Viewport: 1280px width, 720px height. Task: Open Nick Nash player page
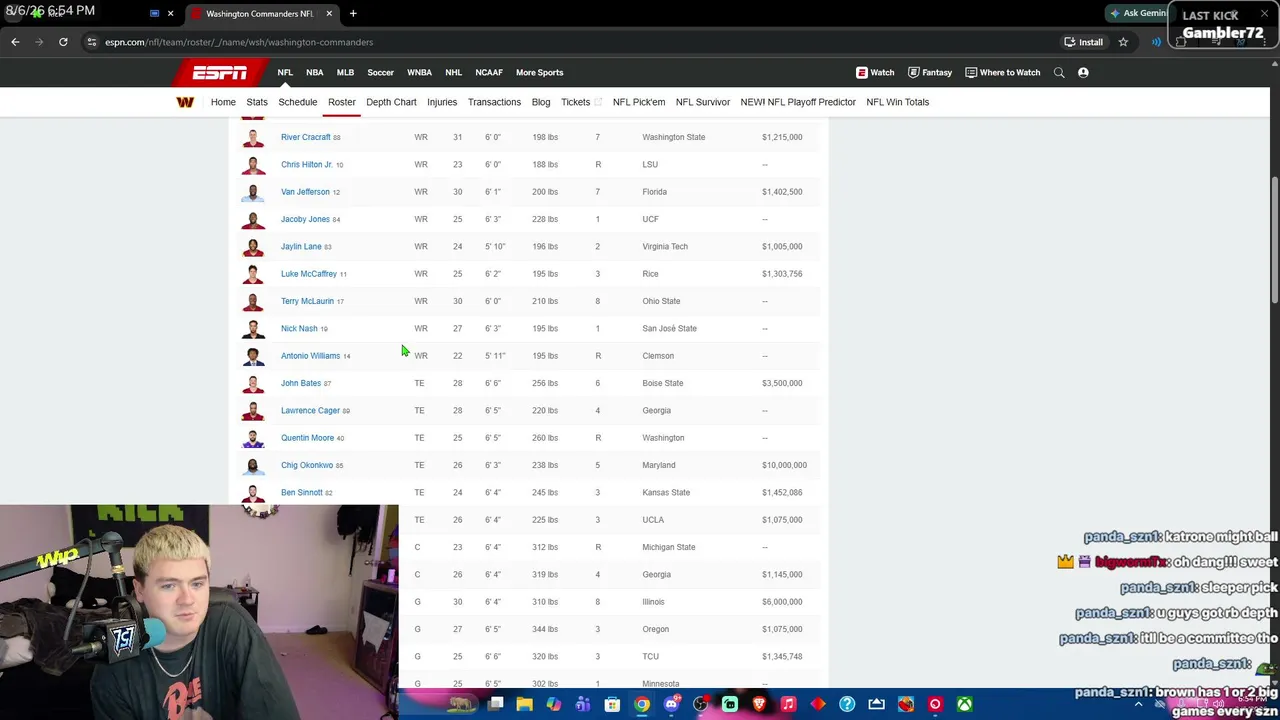coord(299,328)
